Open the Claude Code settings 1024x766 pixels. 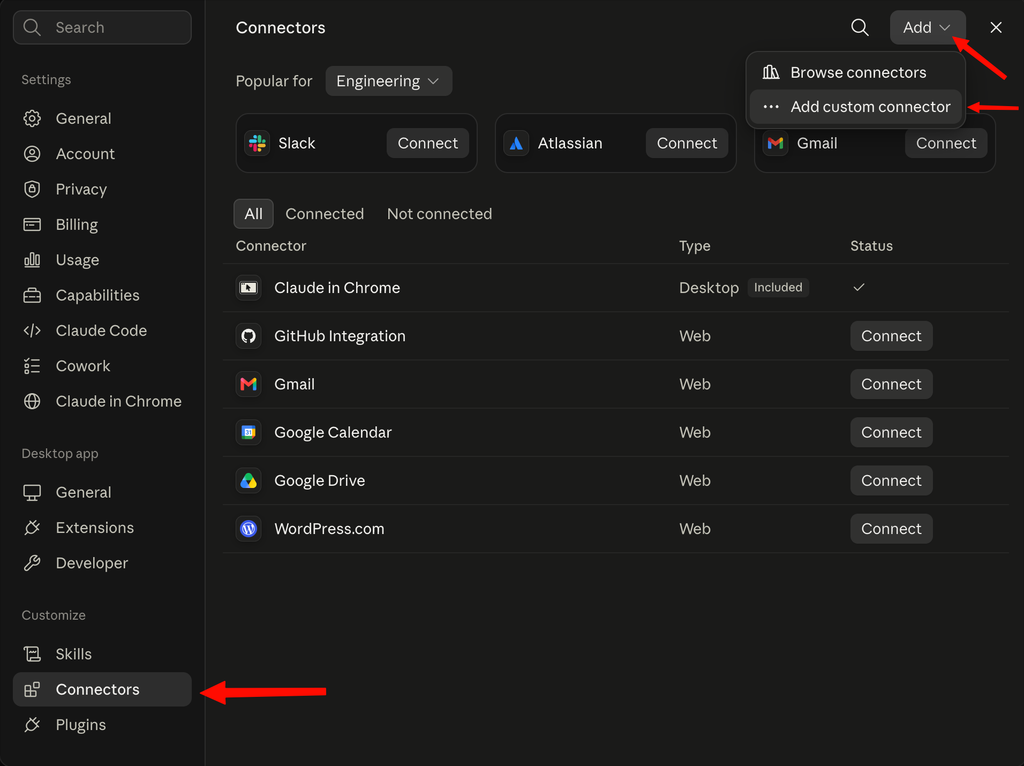click(x=103, y=330)
